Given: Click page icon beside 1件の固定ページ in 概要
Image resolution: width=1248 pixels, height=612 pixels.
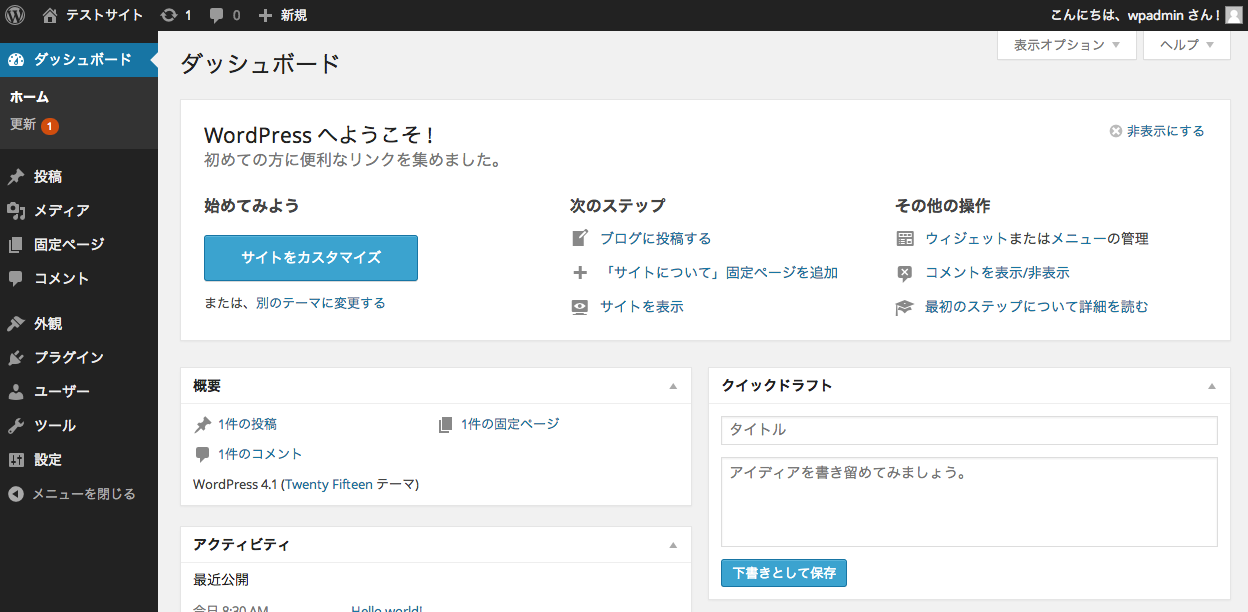Looking at the screenshot, I should pyautogui.click(x=446, y=424).
